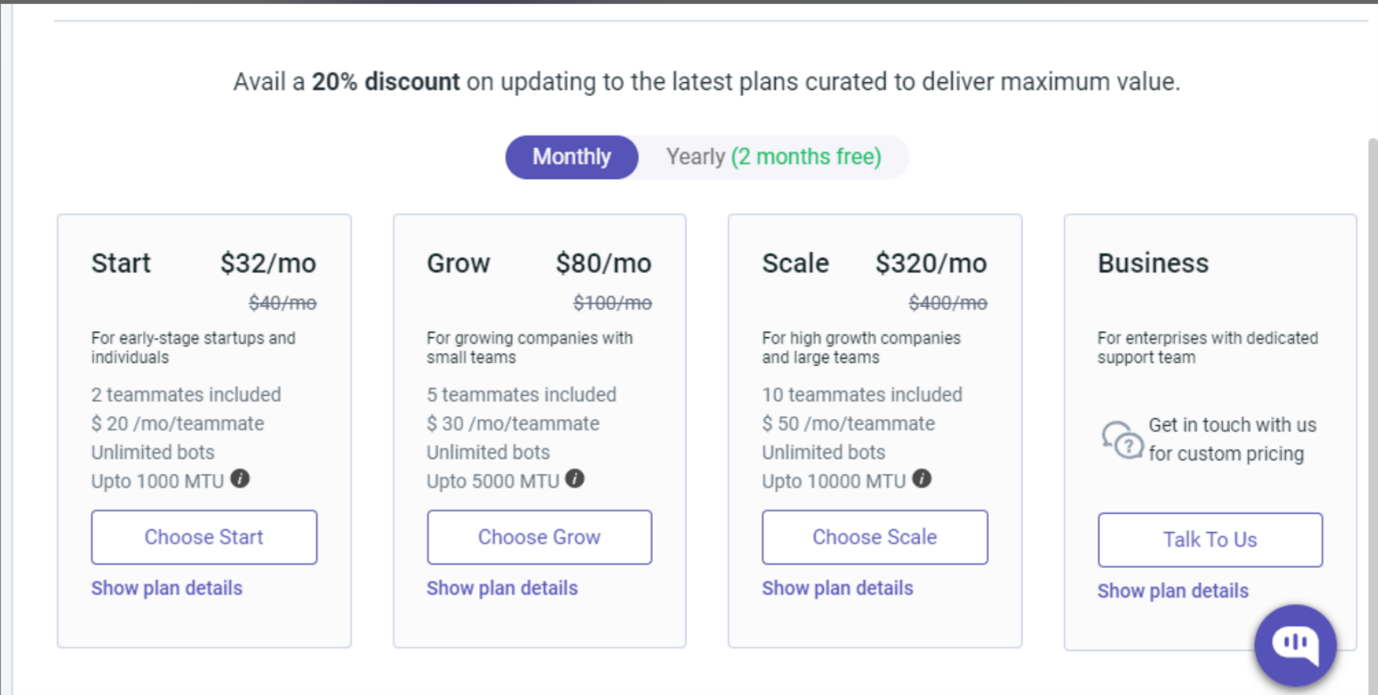Click the info icon beside Upto 5000 MTU
This screenshot has height=695, width=1378.
(x=575, y=479)
